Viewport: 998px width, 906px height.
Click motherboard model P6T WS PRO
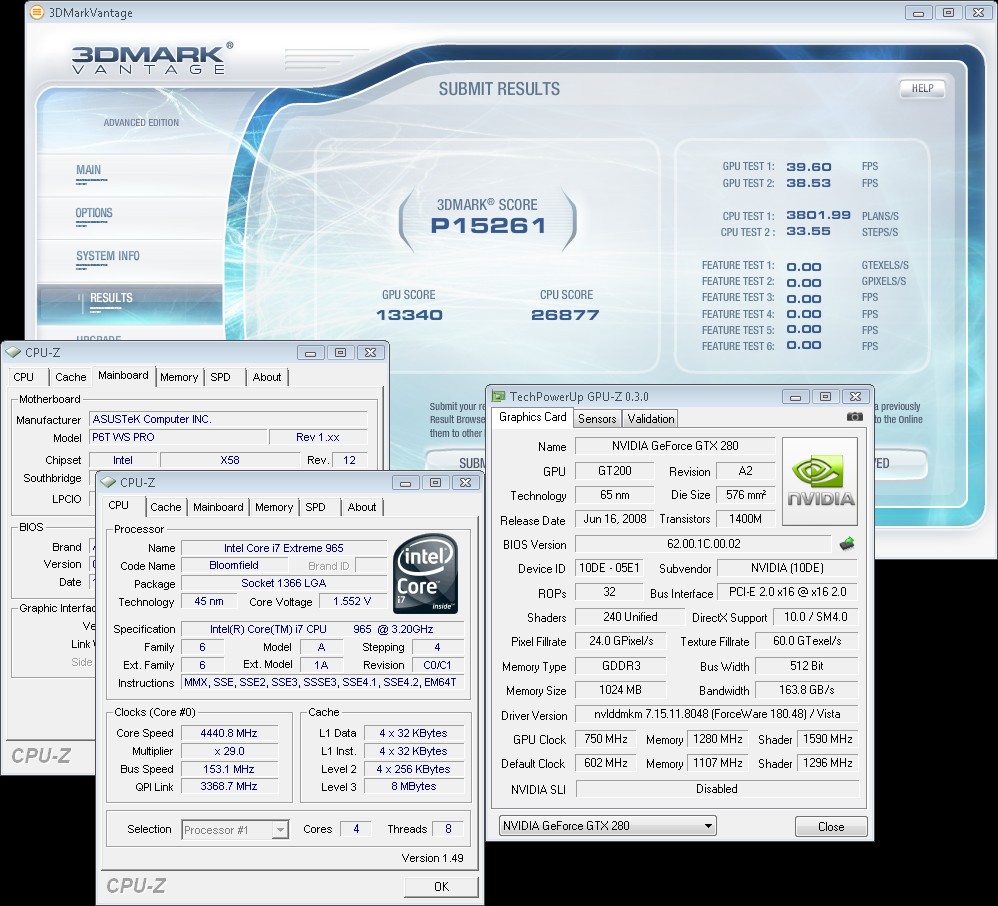pyautogui.click(x=178, y=437)
